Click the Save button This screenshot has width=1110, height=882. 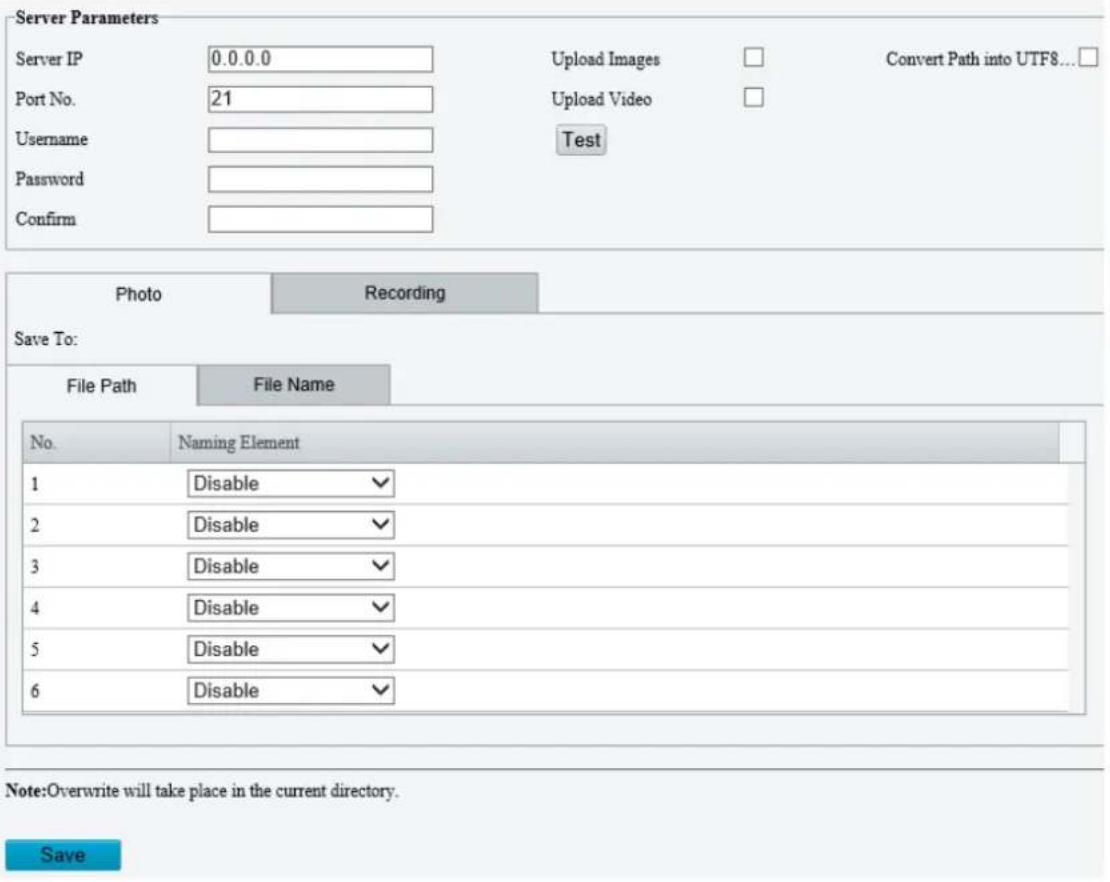coord(63,855)
